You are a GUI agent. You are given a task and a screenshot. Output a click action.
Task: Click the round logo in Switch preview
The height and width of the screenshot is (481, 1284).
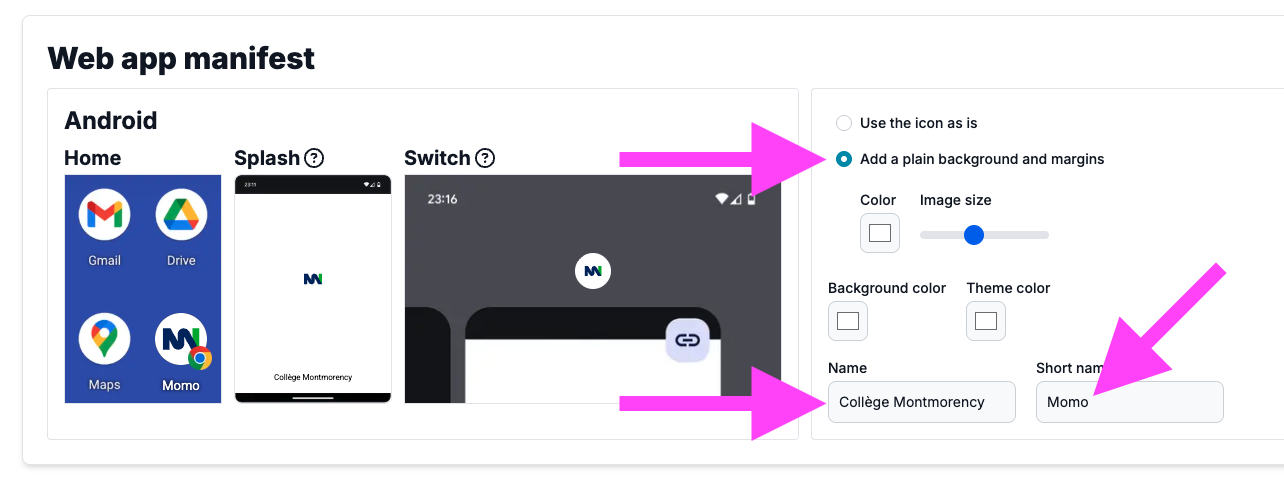(593, 271)
